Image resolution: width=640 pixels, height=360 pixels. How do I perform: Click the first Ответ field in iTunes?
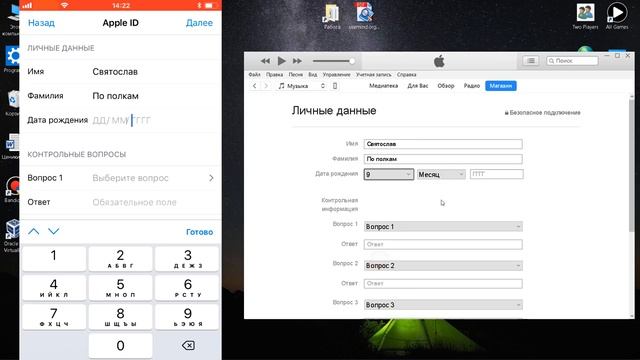pos(443,244)
